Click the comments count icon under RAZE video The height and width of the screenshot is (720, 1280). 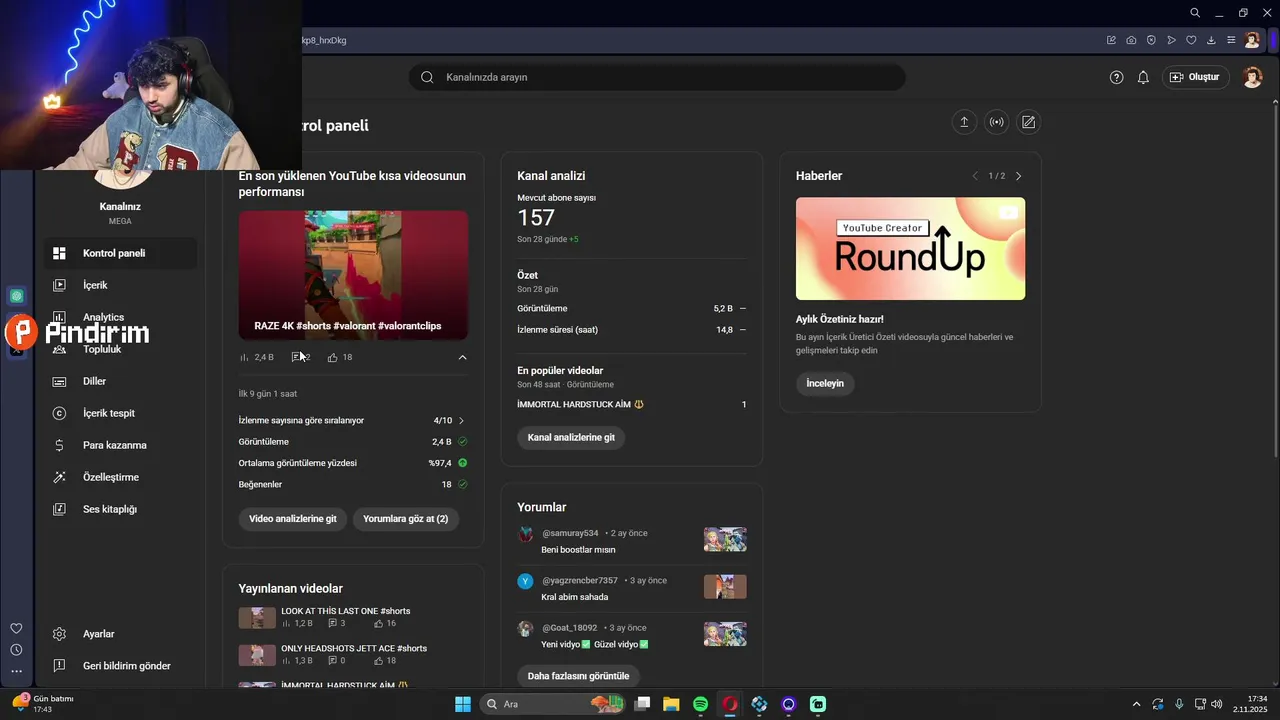[297, 357]
